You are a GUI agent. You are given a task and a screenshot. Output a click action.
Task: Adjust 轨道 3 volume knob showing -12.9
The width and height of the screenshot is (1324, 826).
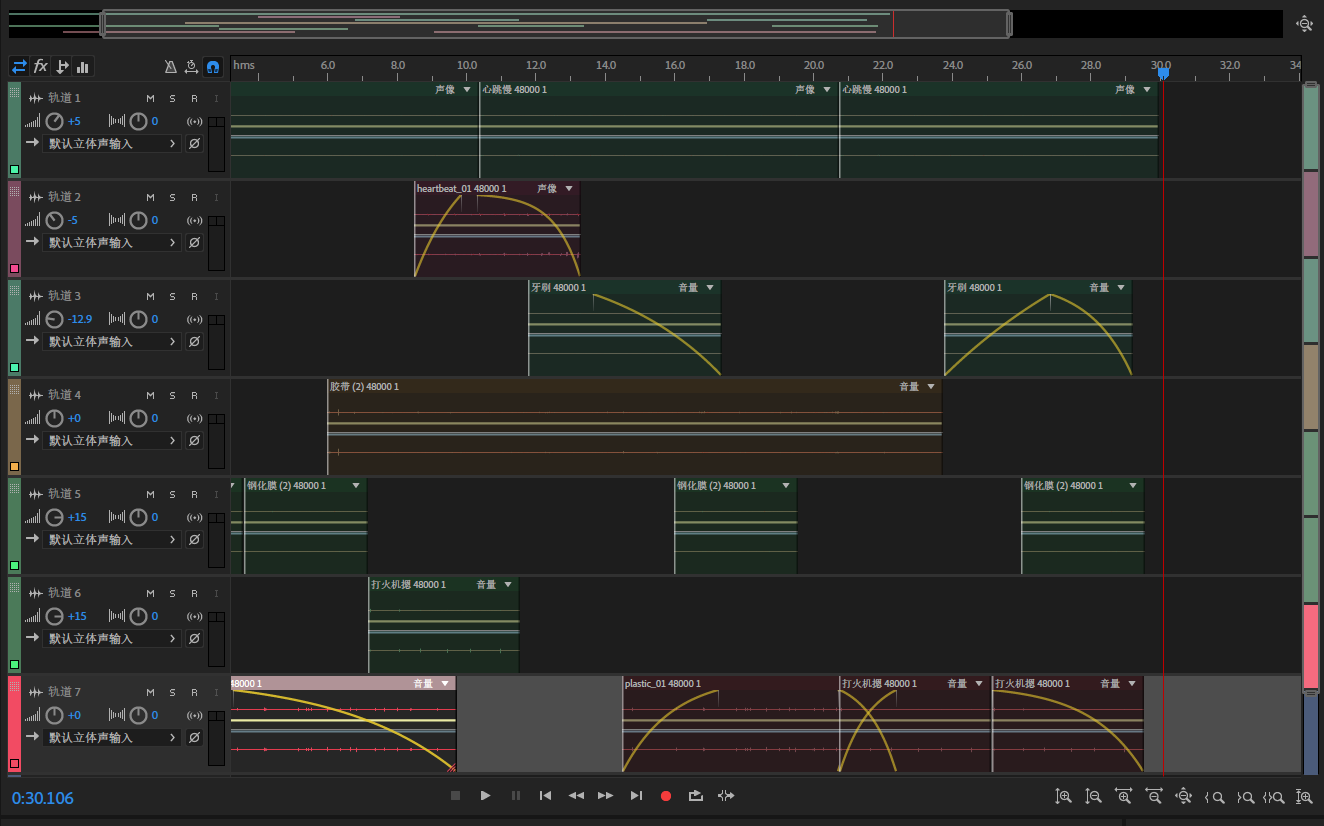coord(55,320)
